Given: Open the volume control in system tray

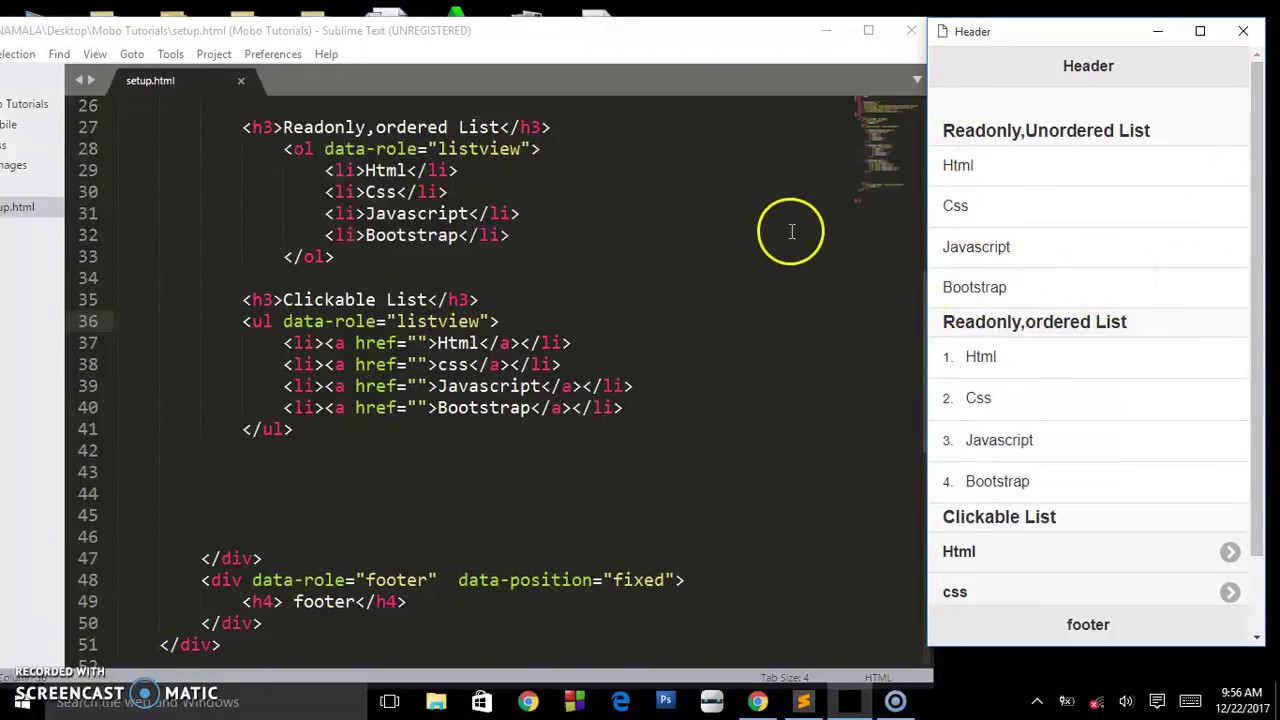Looking at the screenshot, I should tap(1126, 702).
